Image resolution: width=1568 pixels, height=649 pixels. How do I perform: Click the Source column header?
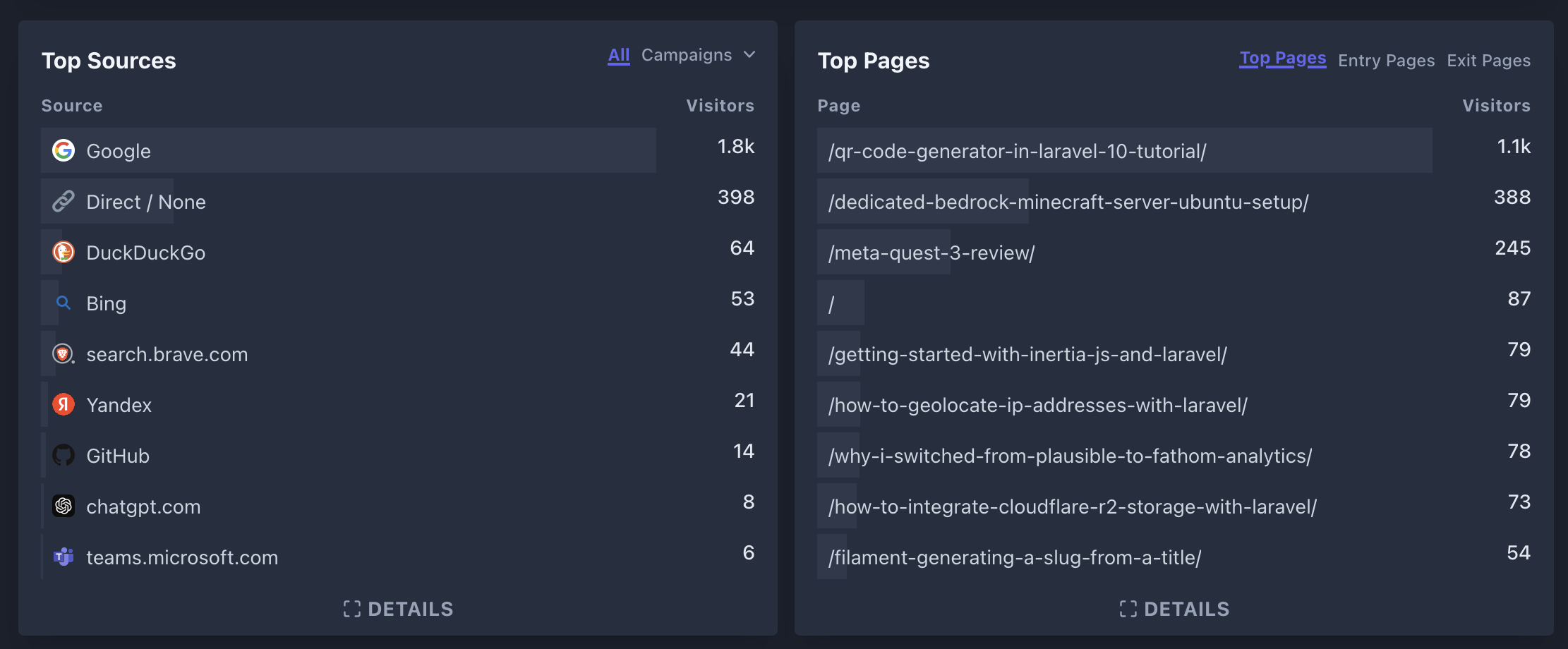[x=72, y=105]
